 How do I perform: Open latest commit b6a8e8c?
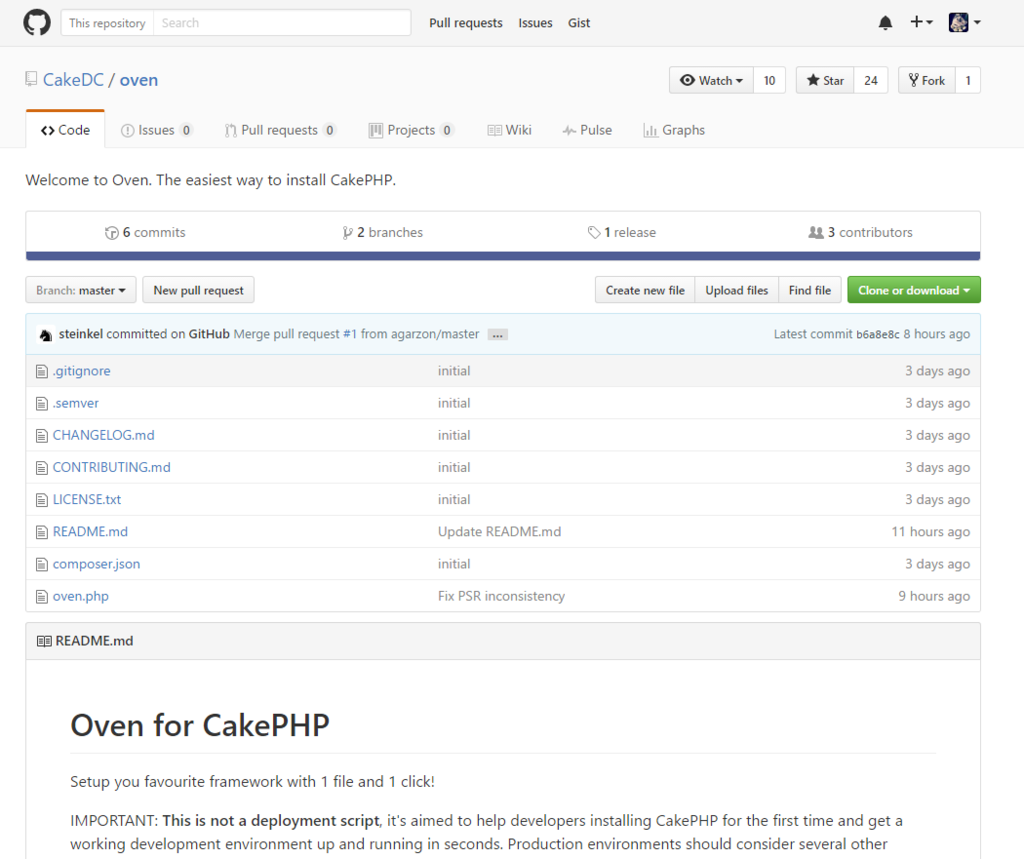(878, 334)
